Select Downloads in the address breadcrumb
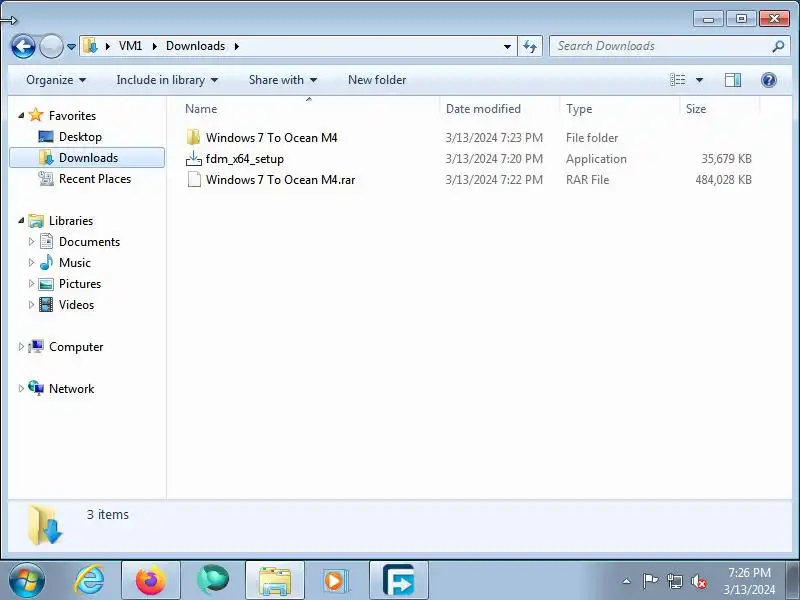800x600 pixels. (195, 46)
